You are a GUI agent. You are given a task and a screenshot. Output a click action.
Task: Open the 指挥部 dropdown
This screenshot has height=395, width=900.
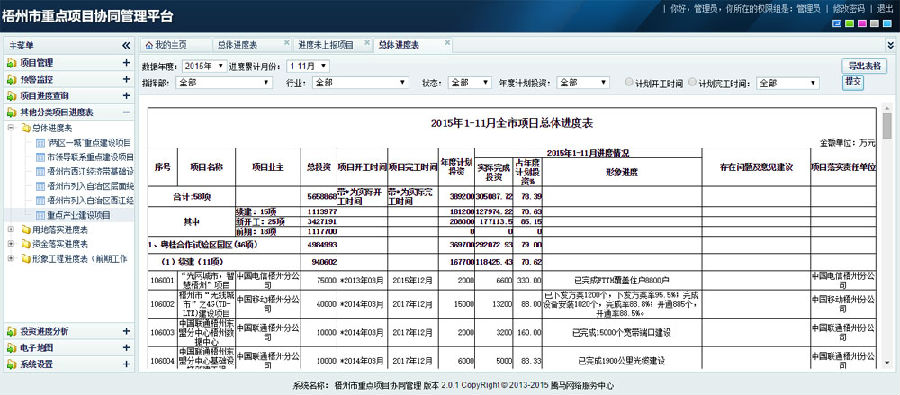click(223, 83)
